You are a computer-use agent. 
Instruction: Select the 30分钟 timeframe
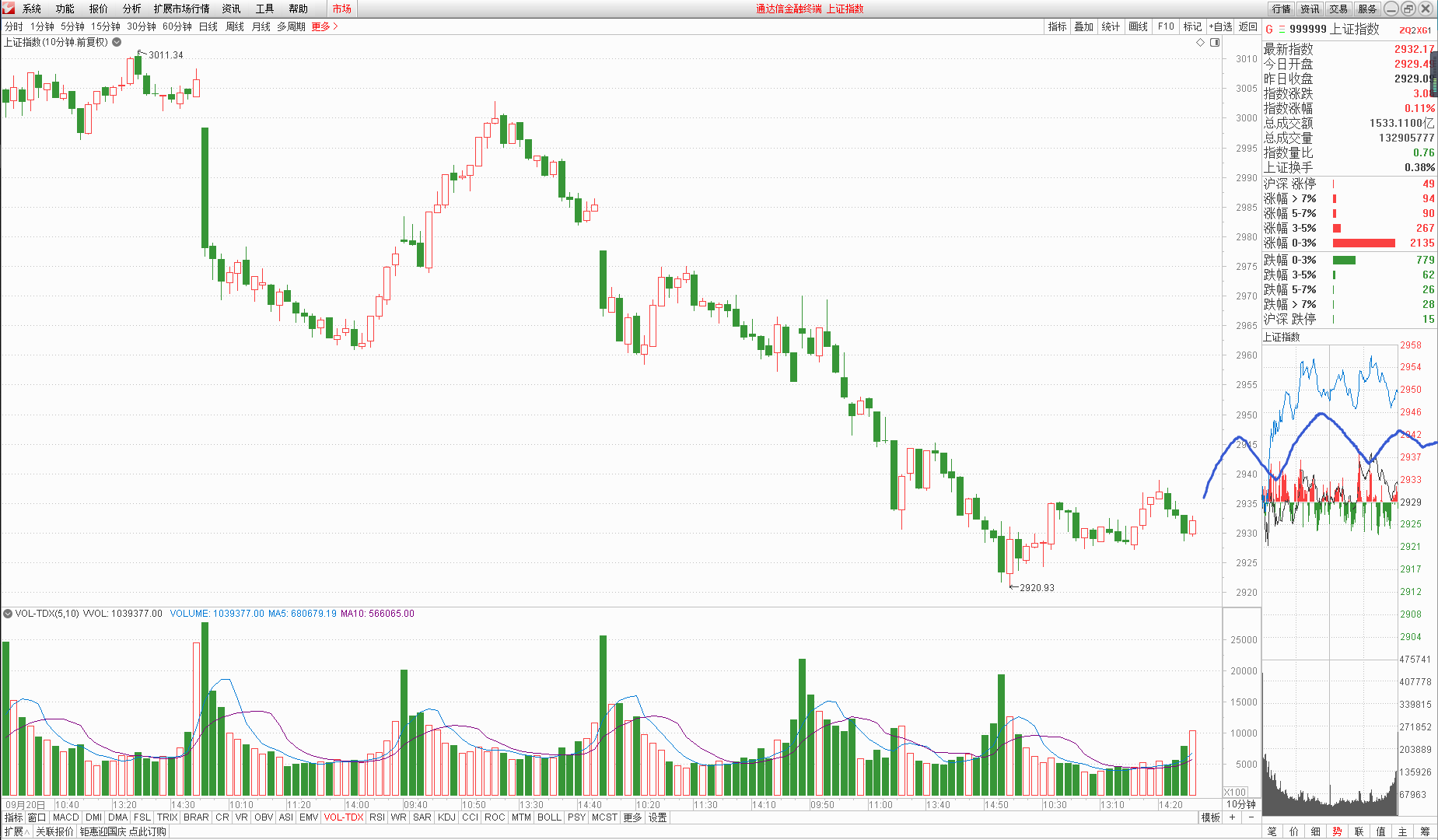tap(142, 26)
